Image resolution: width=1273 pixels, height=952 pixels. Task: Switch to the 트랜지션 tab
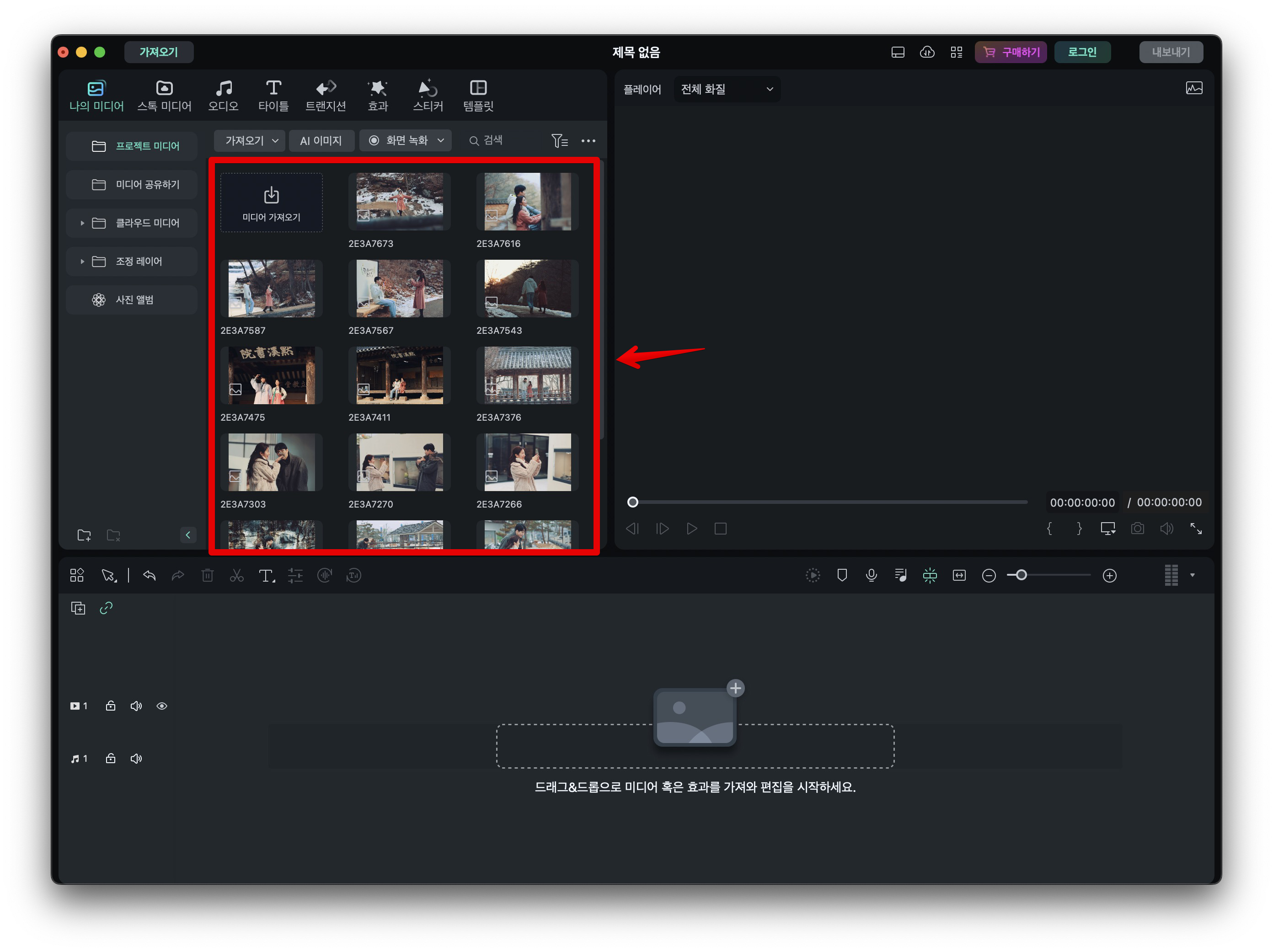pos(325,96)
